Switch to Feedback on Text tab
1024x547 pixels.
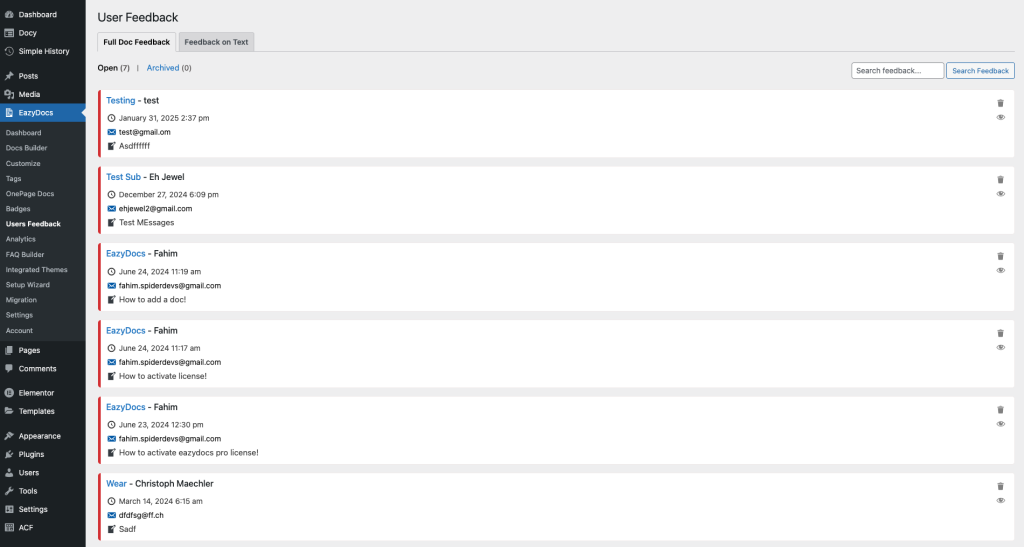pos(216,42)
